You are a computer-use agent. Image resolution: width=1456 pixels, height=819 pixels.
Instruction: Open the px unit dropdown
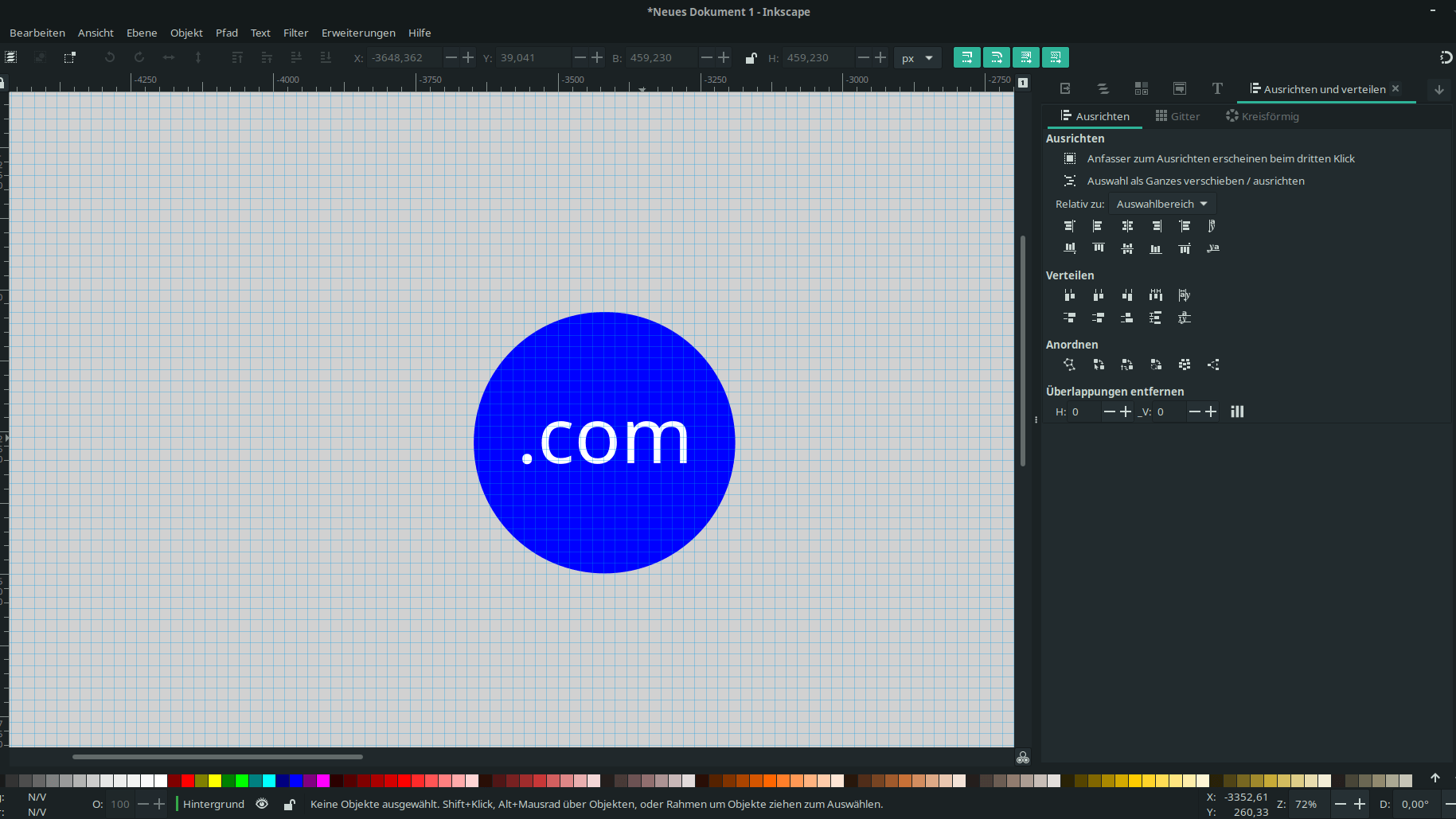point(917,58)
